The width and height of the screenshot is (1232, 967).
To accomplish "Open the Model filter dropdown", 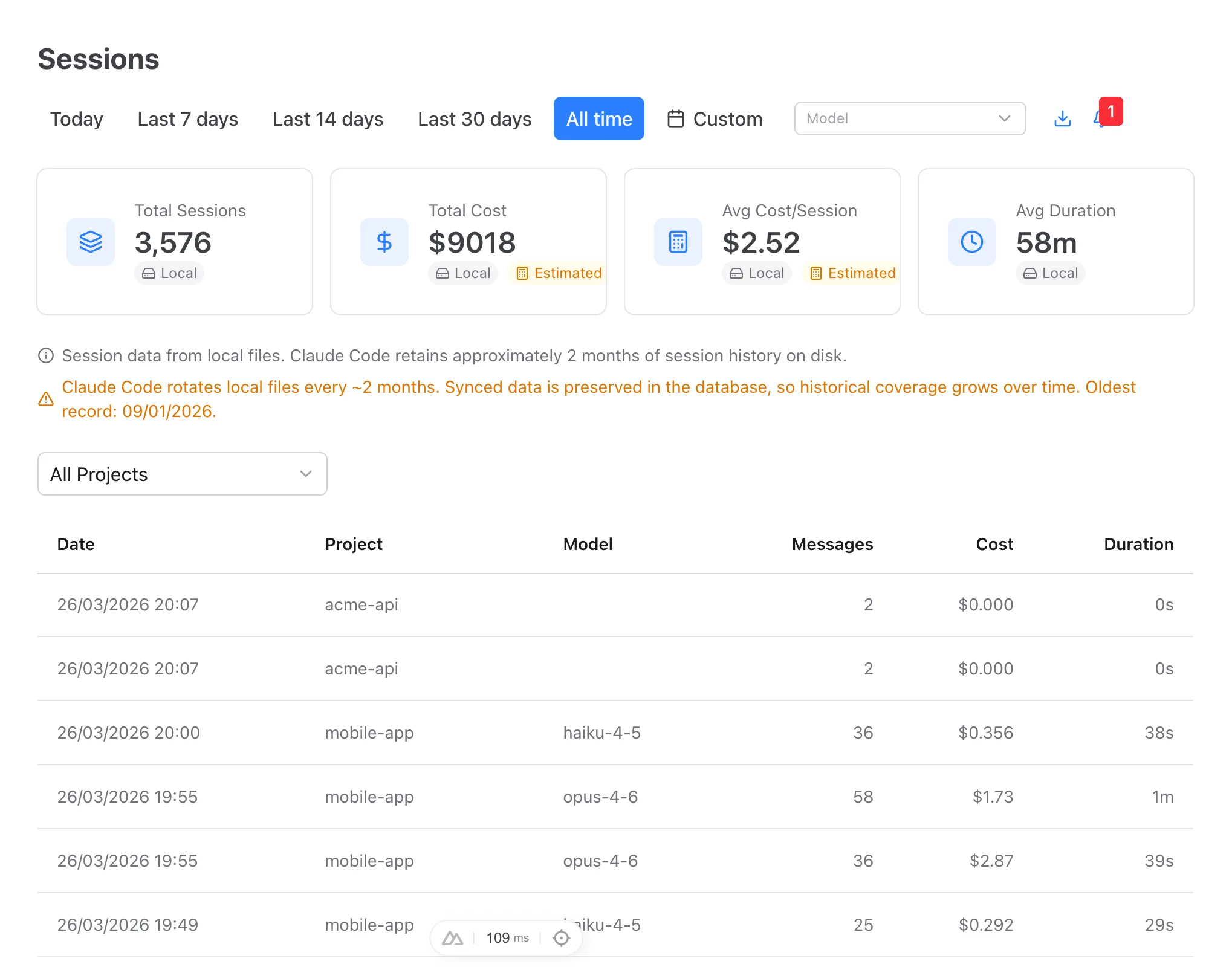I will click(x=910, y=118).
